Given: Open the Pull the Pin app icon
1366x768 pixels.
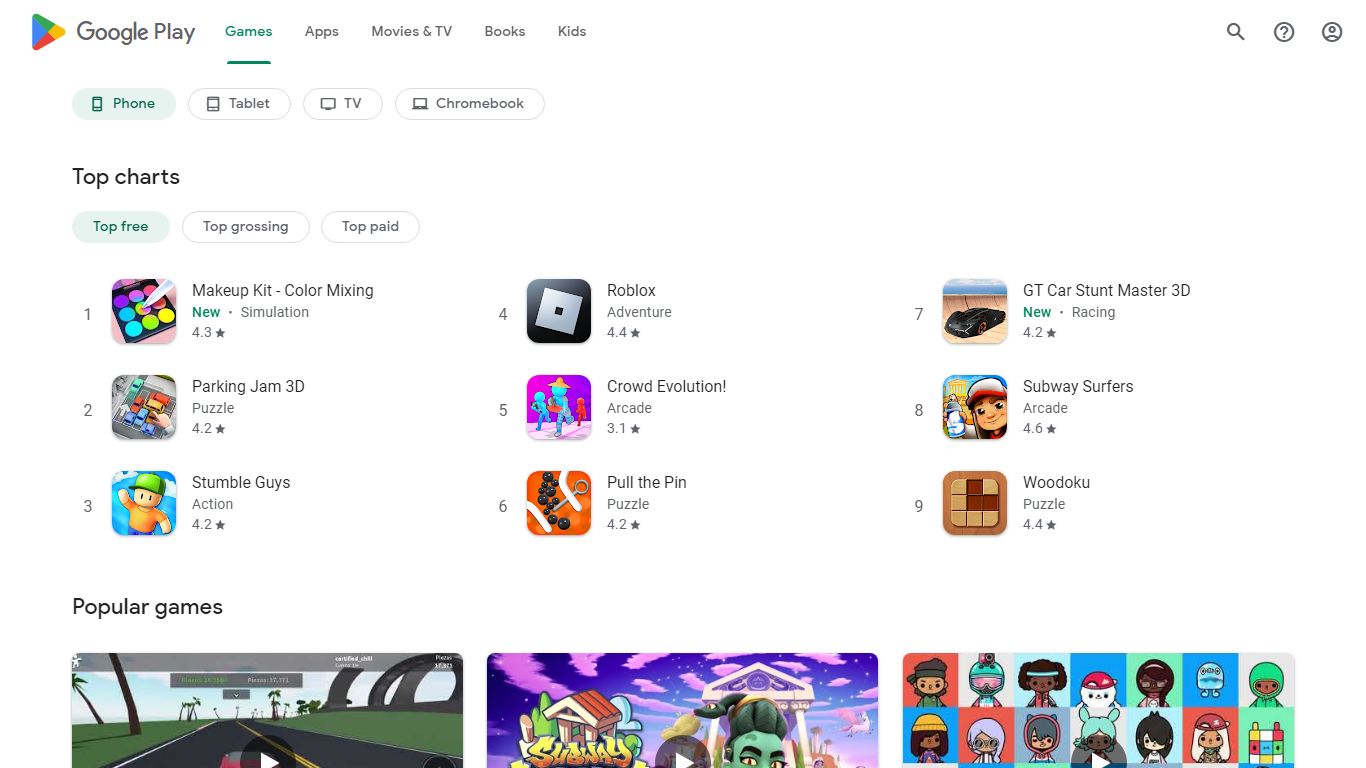Looking at the screenshot, I should coord(559,503).
